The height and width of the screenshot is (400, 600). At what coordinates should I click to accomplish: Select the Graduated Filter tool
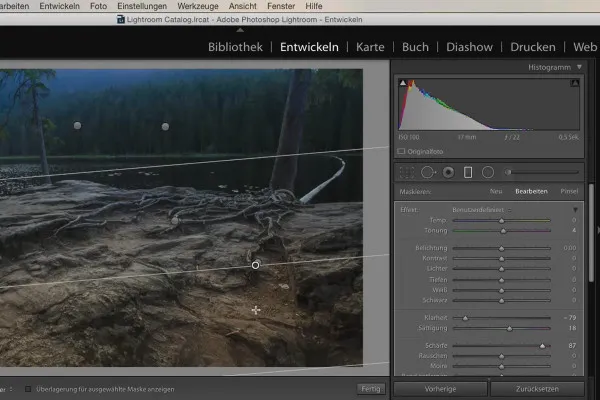[468, 173]
